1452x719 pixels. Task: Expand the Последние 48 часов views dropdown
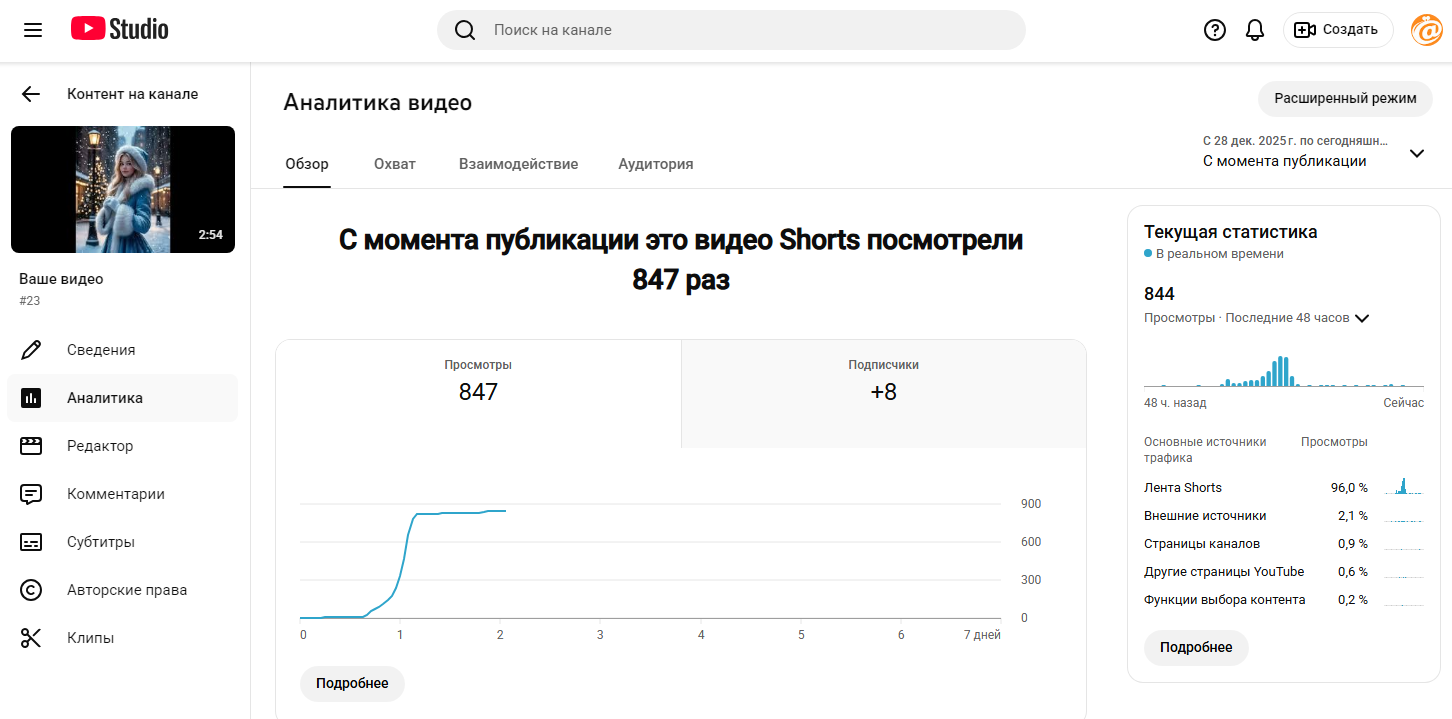point(1361,318)
